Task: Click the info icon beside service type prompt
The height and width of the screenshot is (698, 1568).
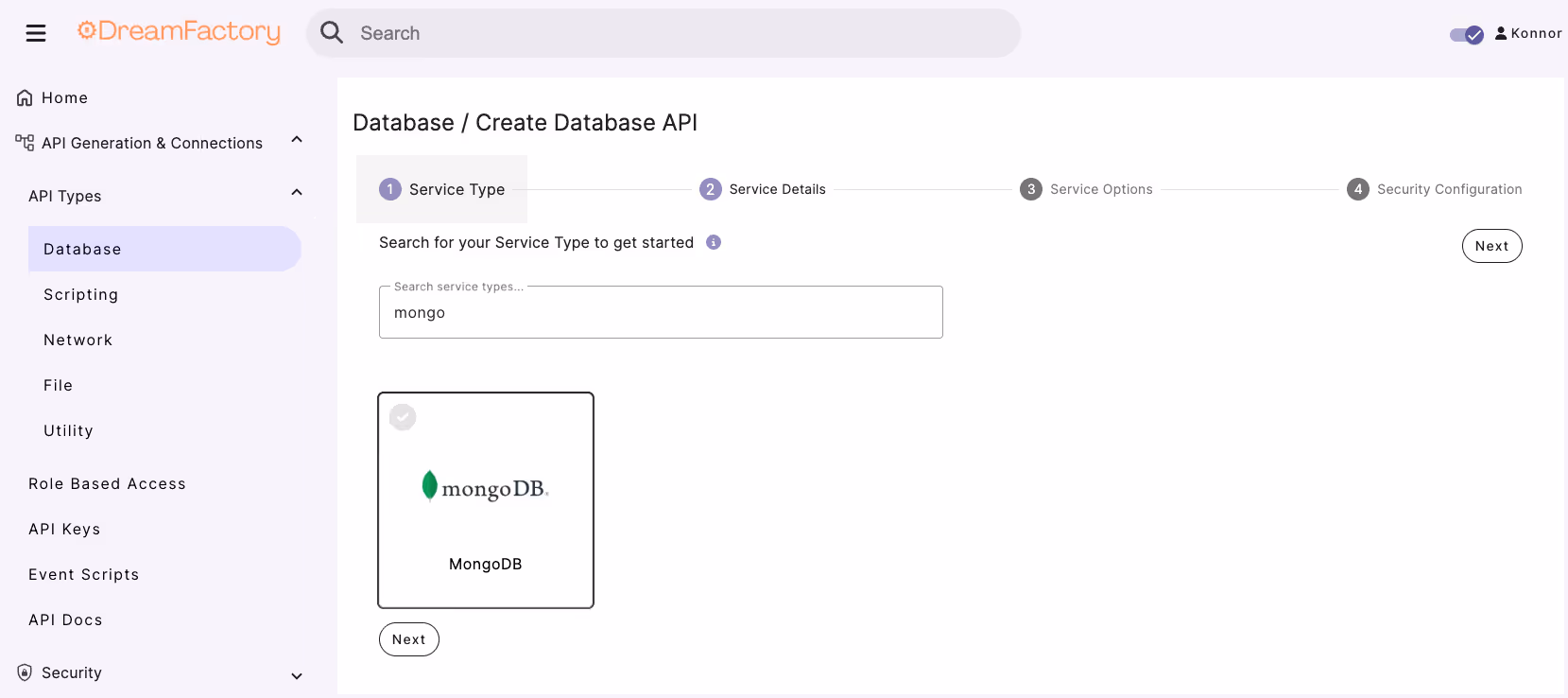Action: [714, 242]
